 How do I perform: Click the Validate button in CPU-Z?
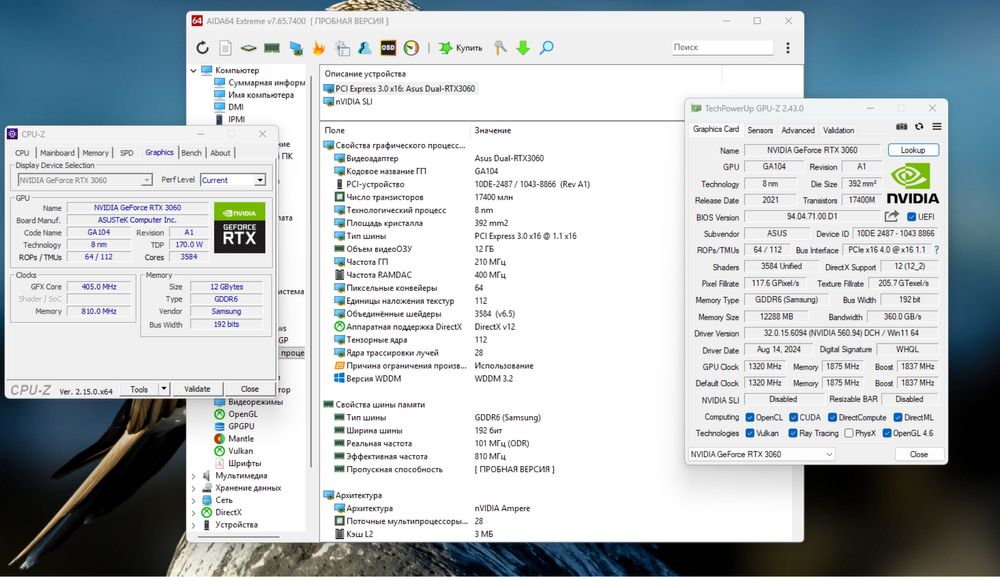pos(197,389)
